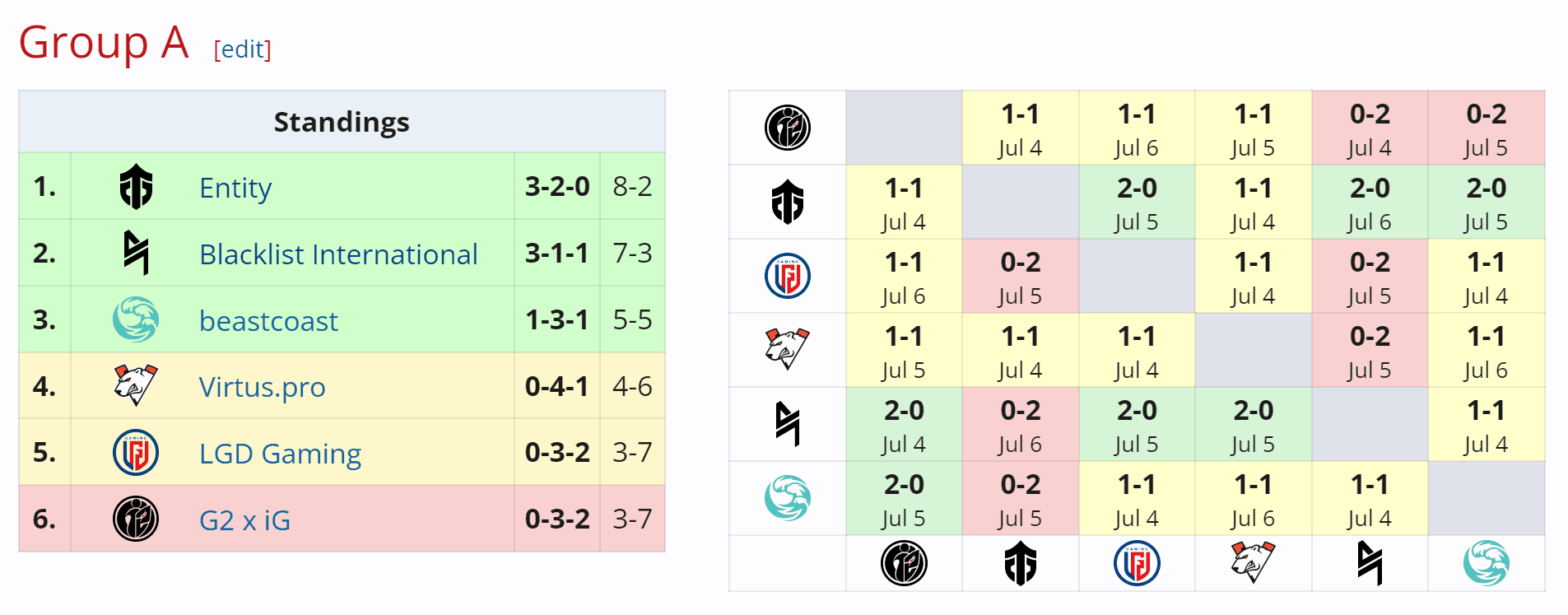This screenshot has width=1568, height=615.
Task: Click the Entity logo in the Standings table
Action: pyautogui.click(x=136, y=187)
